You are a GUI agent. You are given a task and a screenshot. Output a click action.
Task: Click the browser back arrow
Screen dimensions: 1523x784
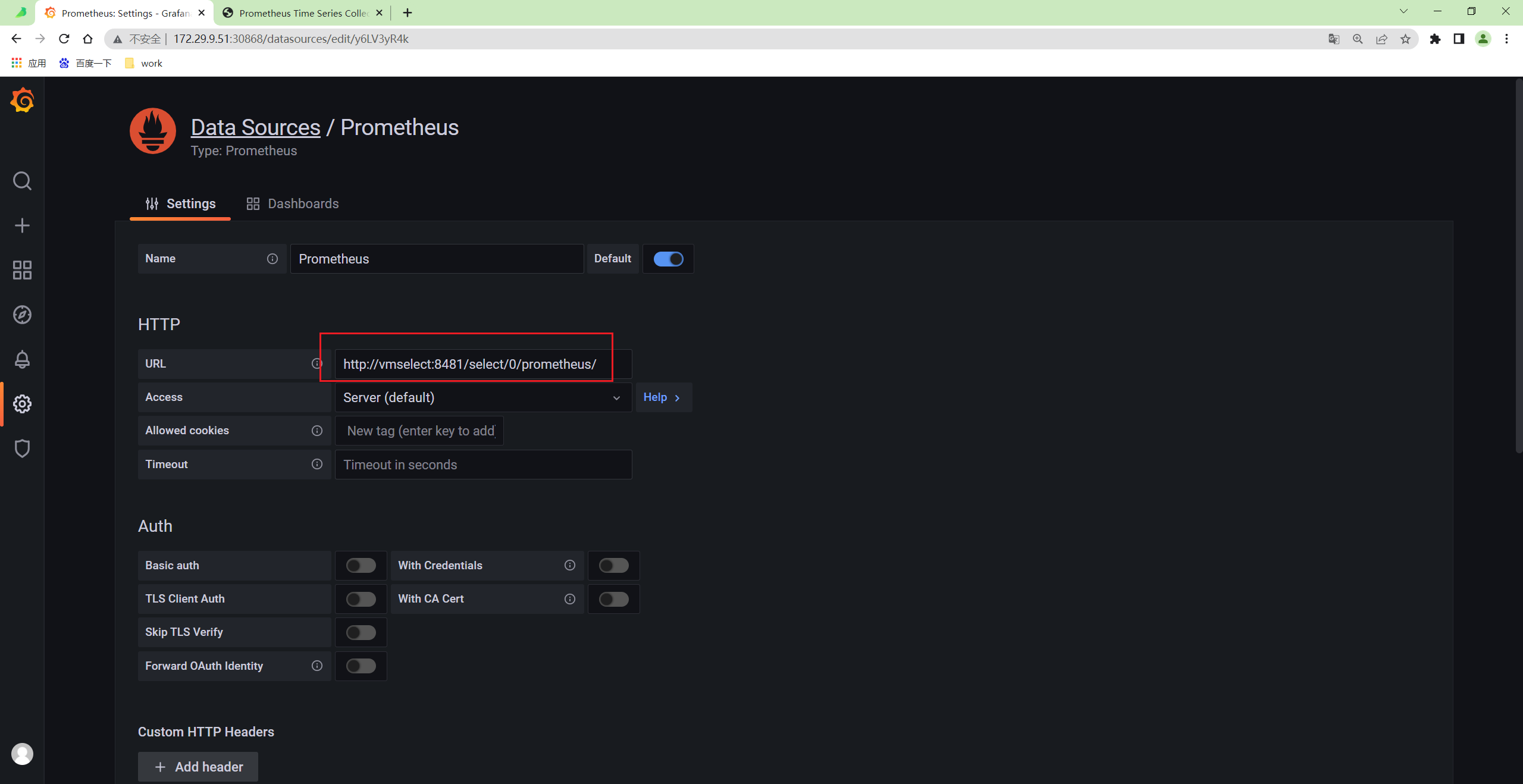16,39
